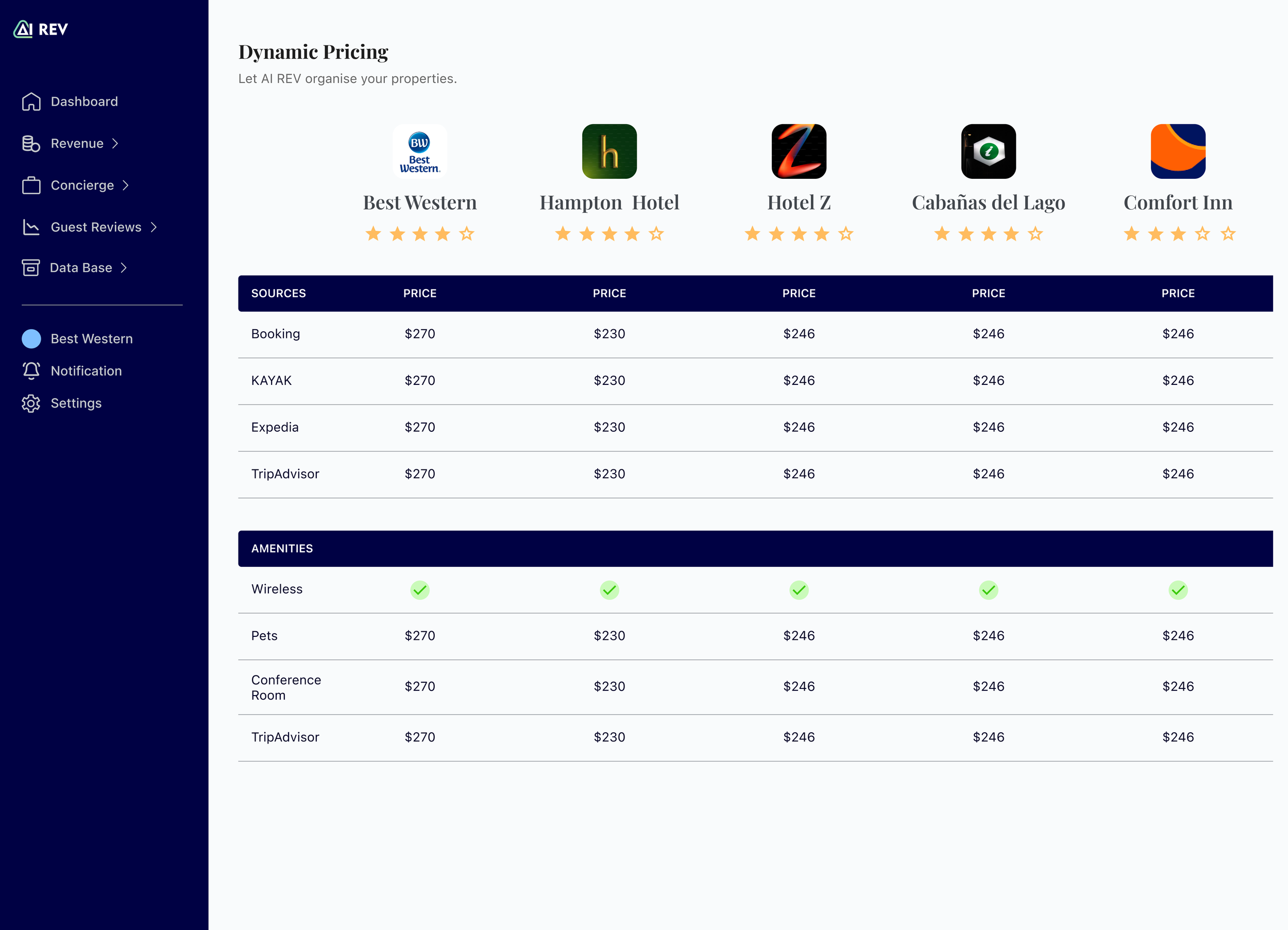Click the Cabañas del Lago hotel title
The height and width of the screenshot is (930, 1288).
click(988, 202)
